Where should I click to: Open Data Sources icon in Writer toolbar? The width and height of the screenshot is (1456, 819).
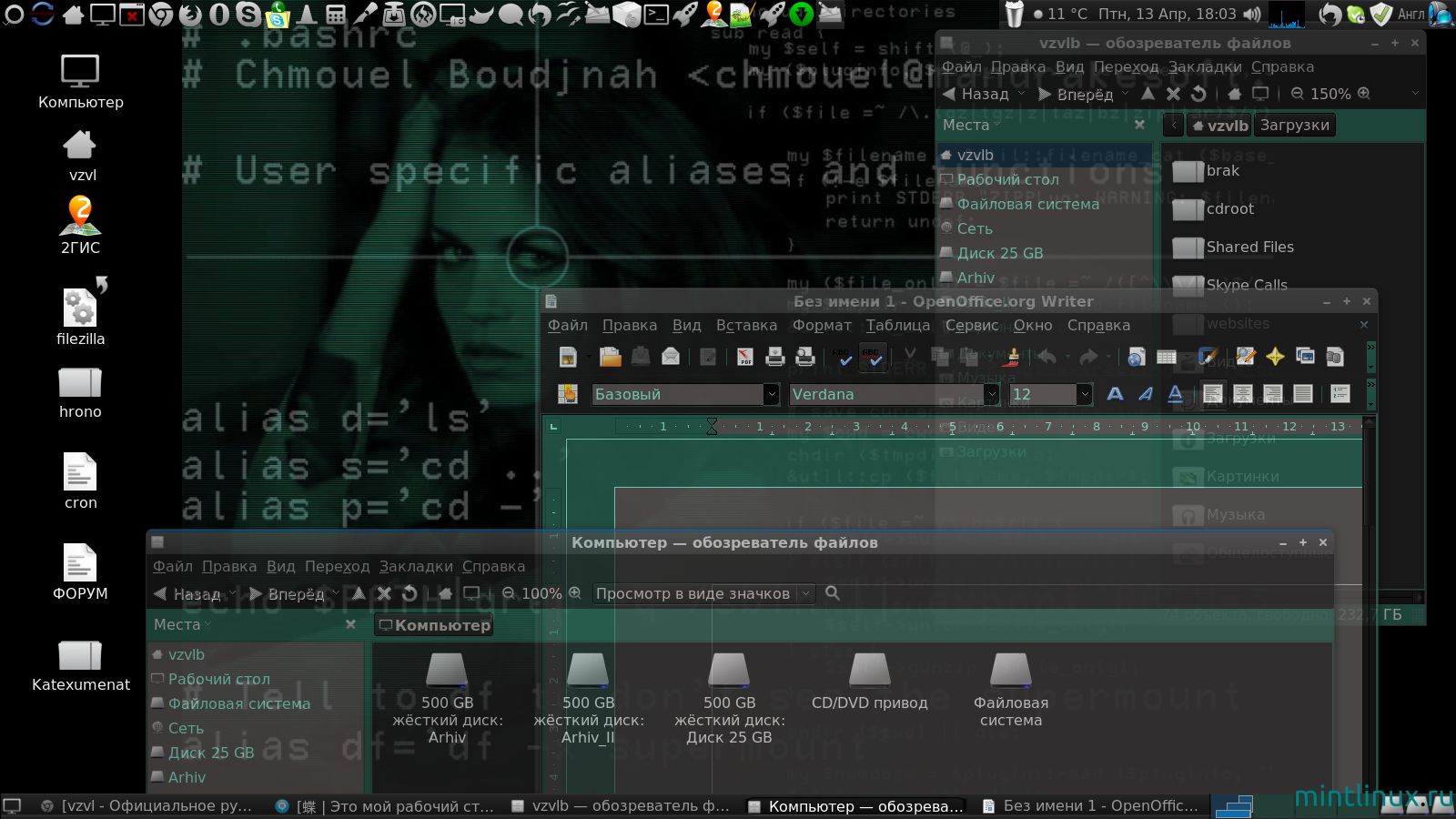1335,358
